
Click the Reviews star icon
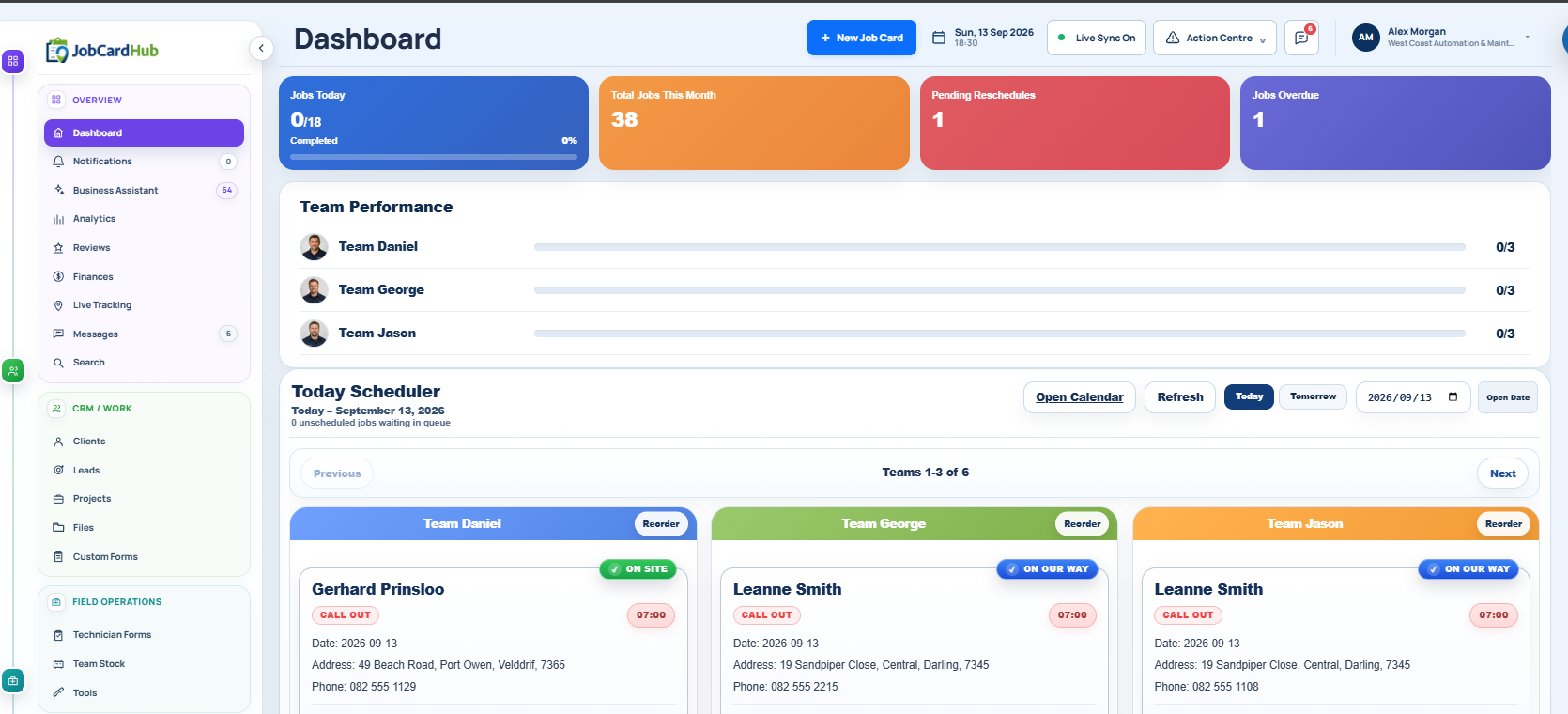[58, 248]
